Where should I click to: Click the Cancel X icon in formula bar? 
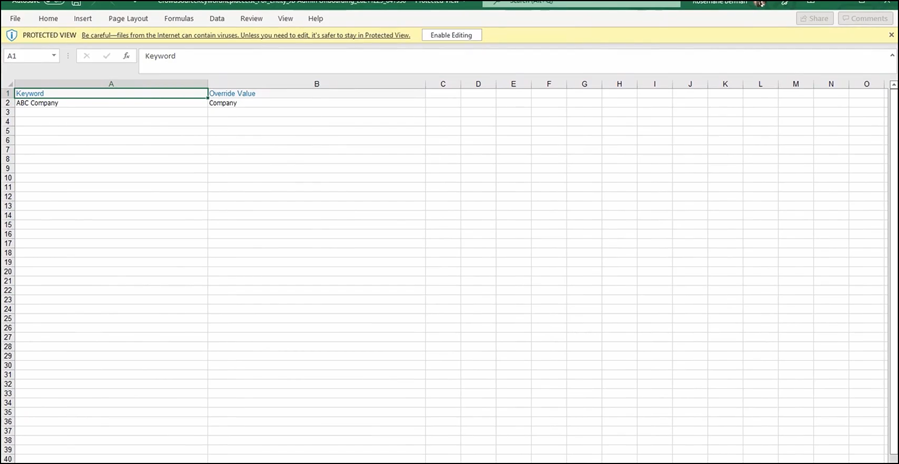tap(87, 56)
